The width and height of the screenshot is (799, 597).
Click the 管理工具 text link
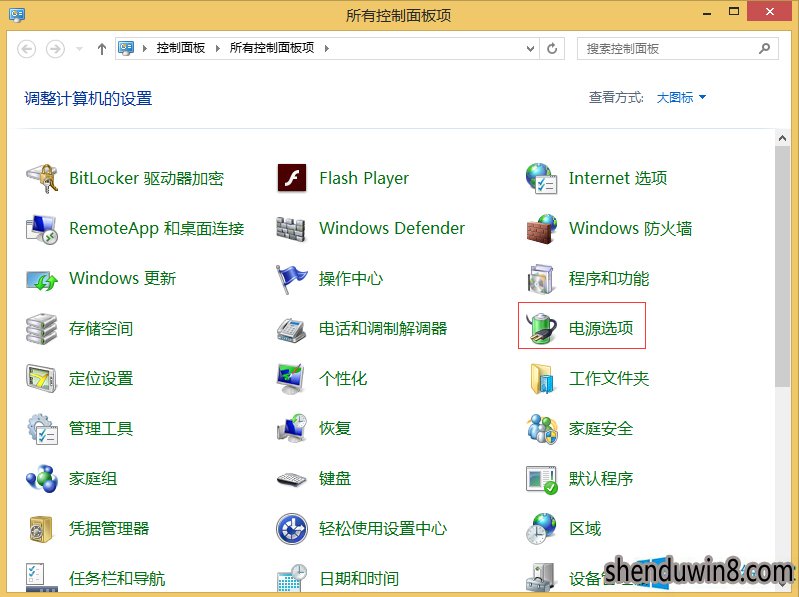click(101, 428)
